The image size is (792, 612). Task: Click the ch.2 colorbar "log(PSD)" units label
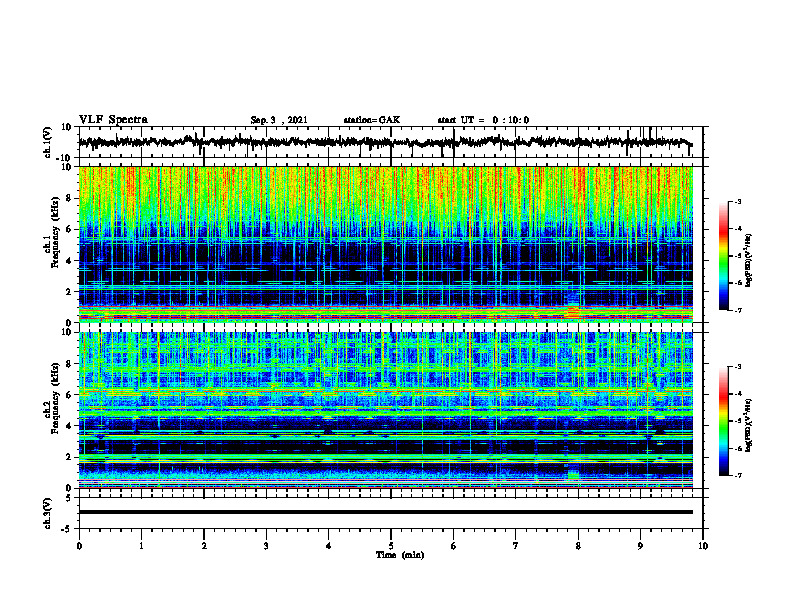click(748, 425)
